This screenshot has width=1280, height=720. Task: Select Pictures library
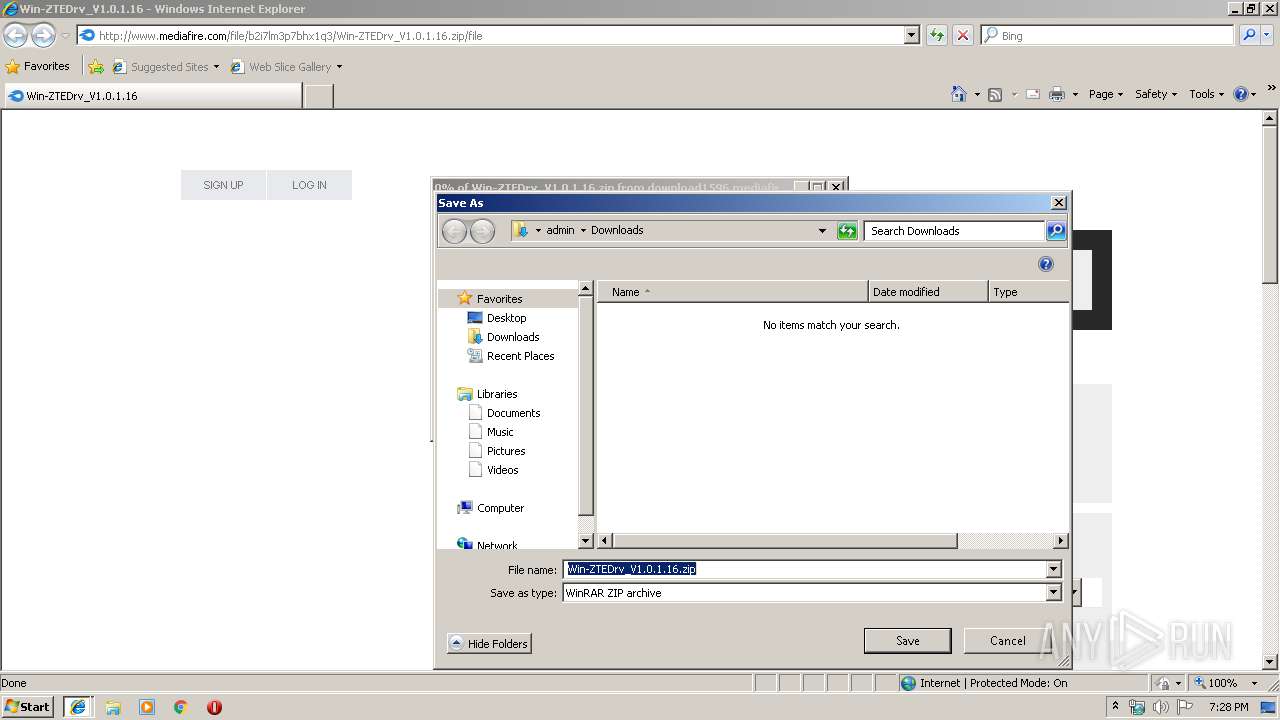(506, 451)
